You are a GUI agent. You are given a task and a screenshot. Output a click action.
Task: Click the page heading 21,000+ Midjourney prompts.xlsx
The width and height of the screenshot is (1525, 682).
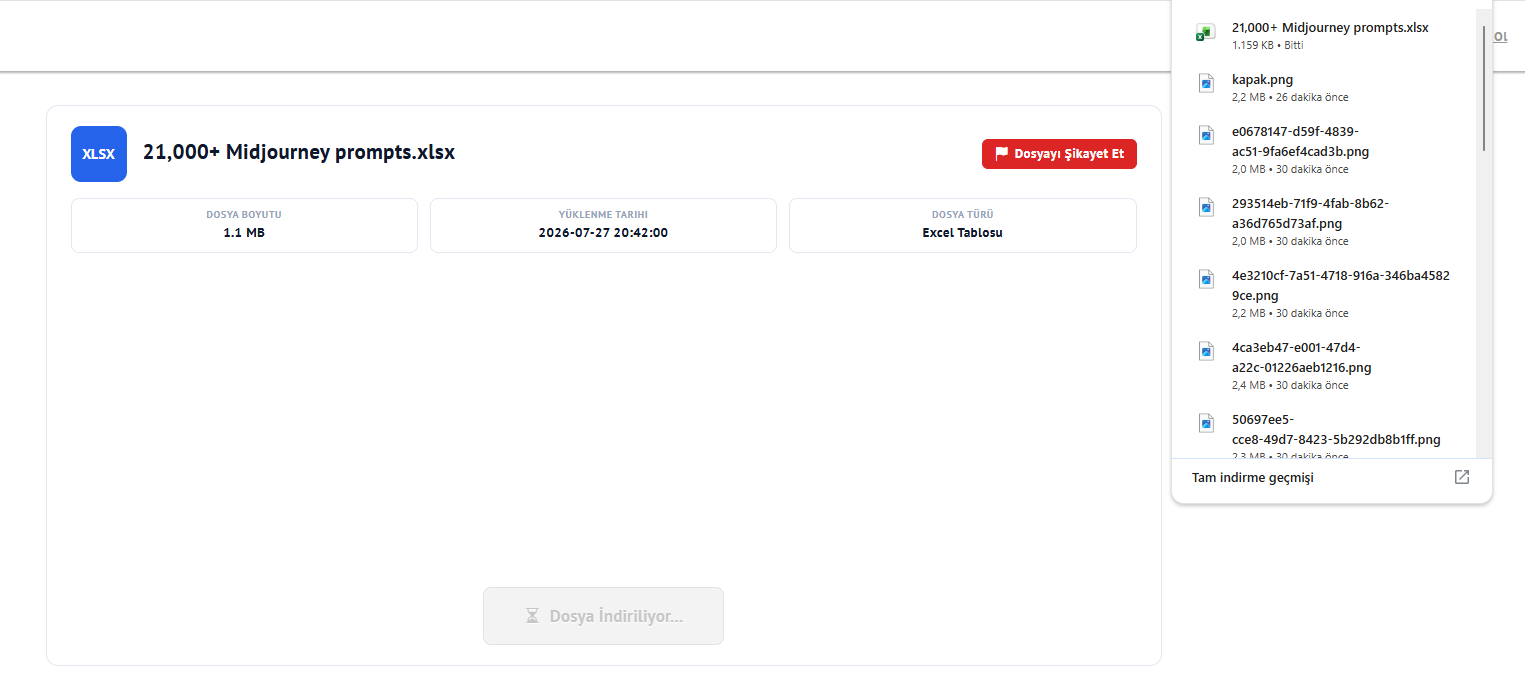point(299,152)
